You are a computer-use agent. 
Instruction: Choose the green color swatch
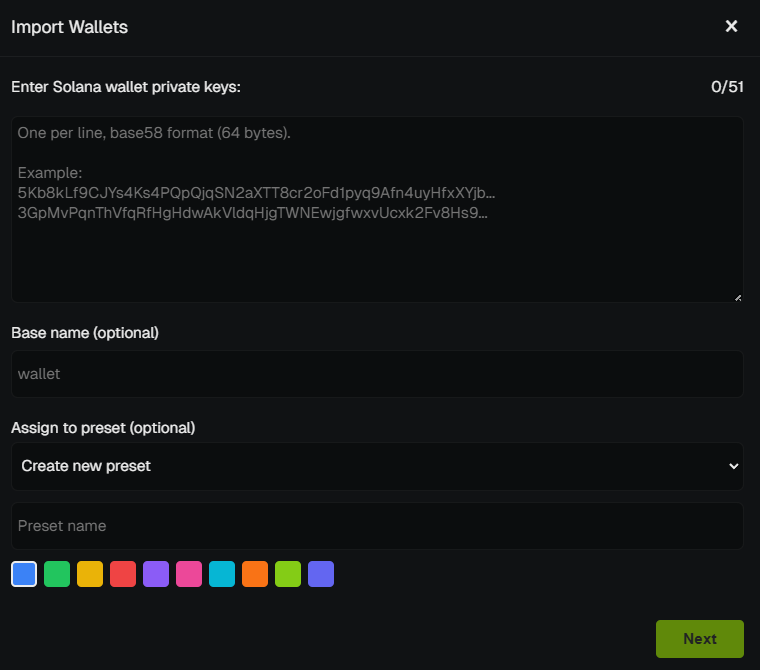[57, 574]
